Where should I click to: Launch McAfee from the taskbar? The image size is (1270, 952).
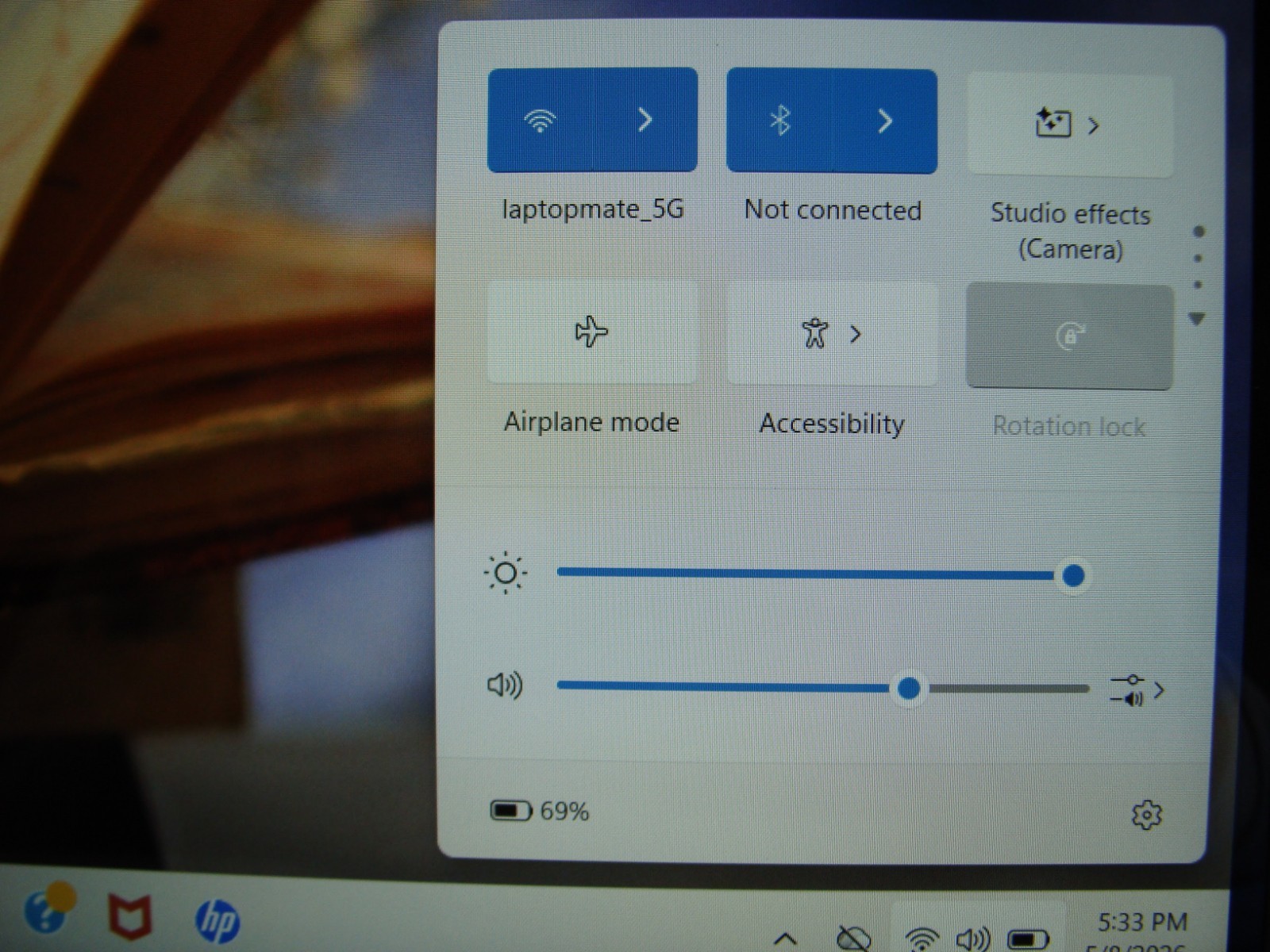pos(129,916)
